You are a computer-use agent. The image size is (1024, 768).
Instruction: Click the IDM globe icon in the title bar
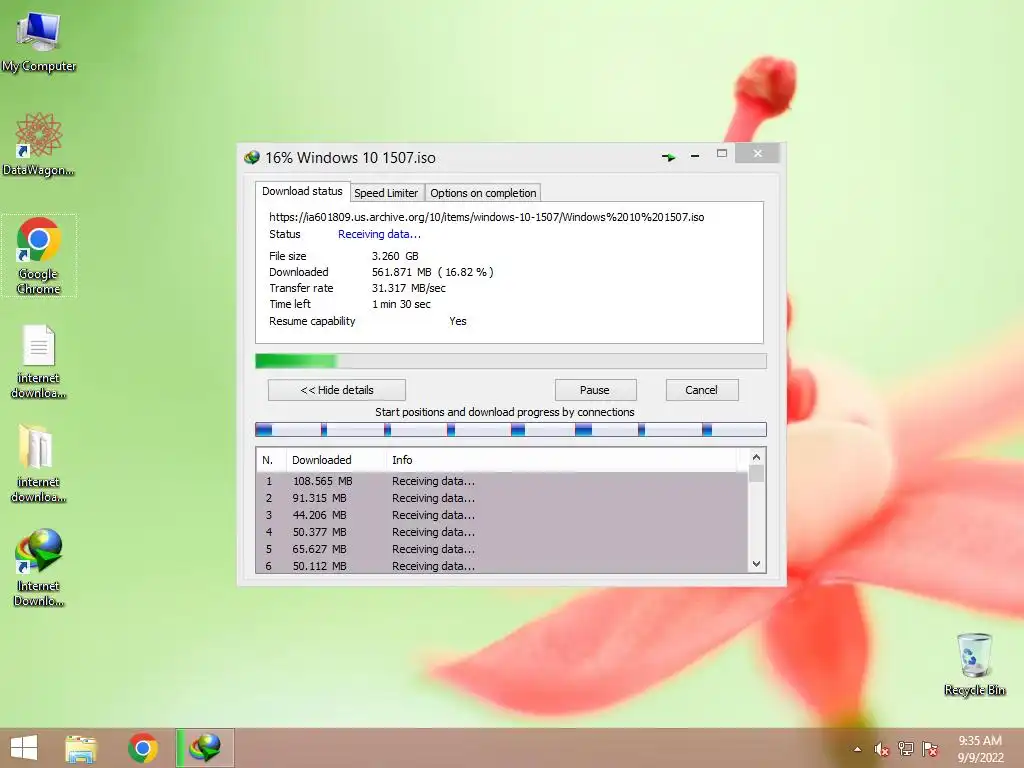click(251, 157)
